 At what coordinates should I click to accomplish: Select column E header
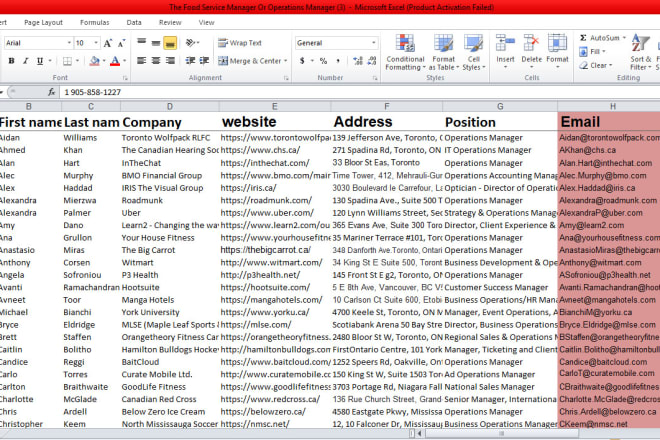274,107
